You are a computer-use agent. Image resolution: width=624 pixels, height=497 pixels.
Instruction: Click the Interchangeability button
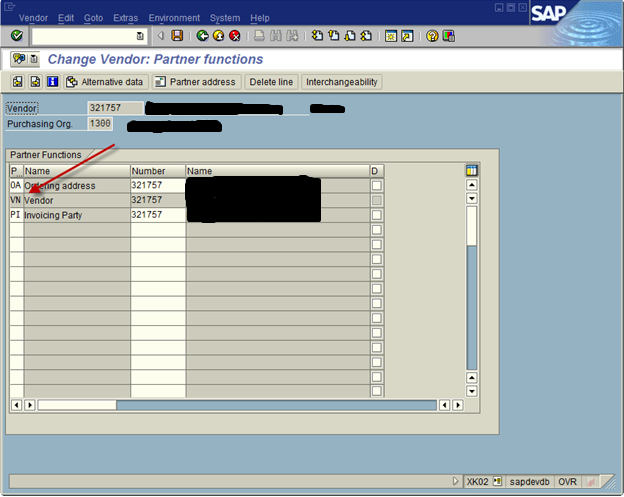[341, 82]
